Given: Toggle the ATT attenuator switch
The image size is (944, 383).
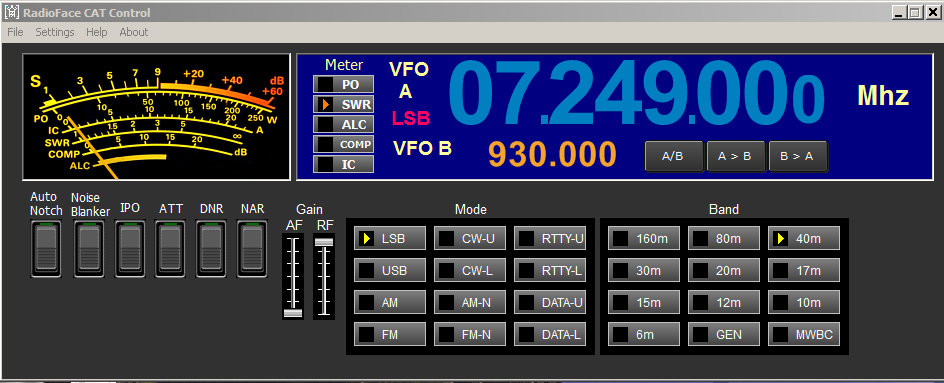Looking at the screenshot, I should (170, 249).
